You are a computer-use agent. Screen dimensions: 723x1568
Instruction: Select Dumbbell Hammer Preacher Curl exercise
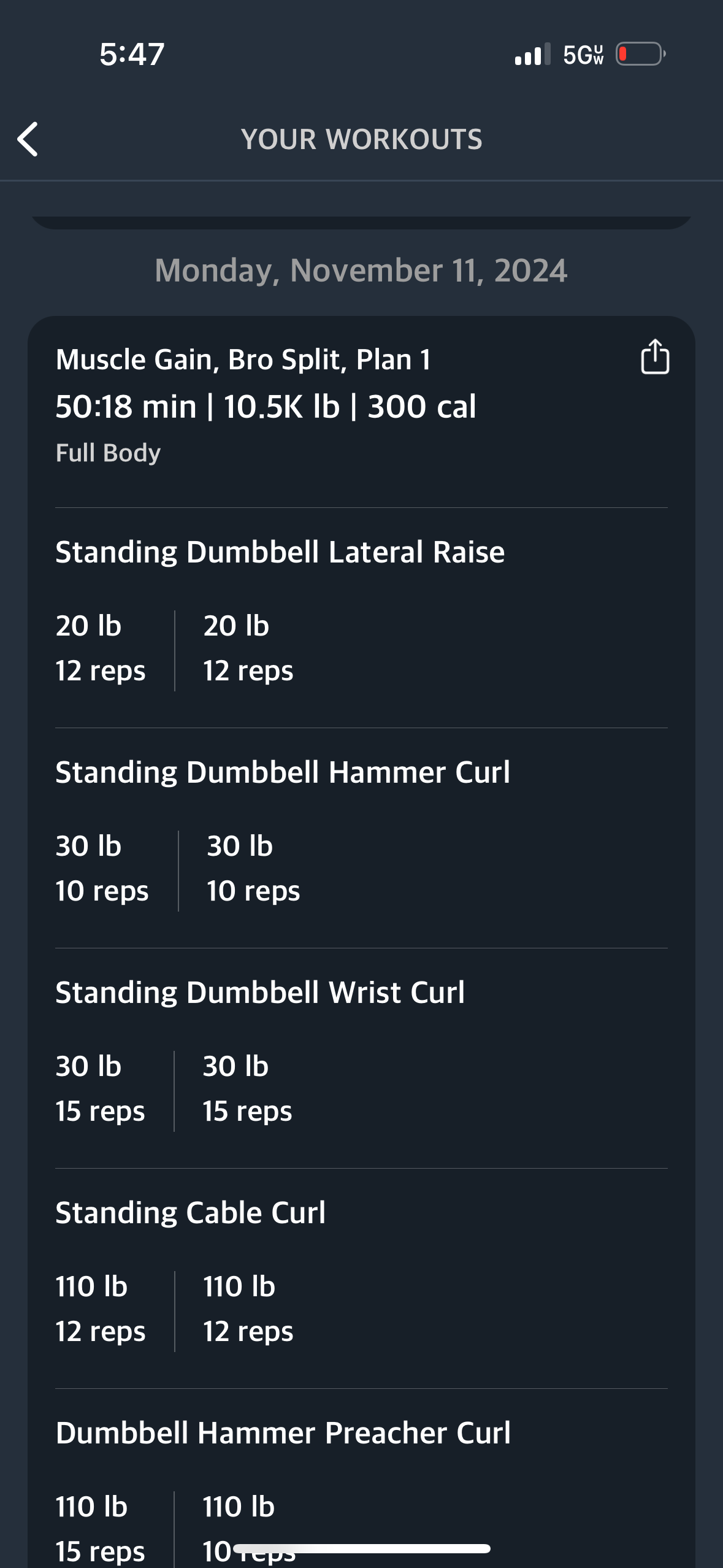pos(283,1432)
